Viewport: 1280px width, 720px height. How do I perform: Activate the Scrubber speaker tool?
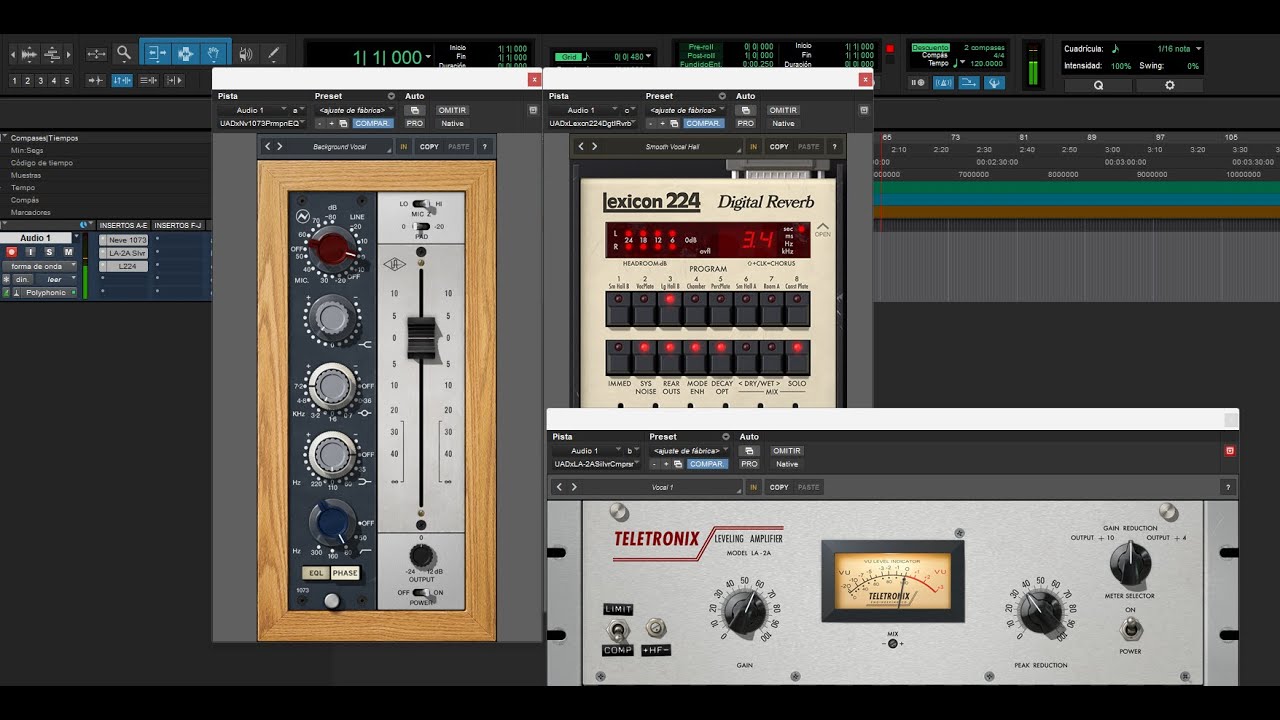click(246, 54)
